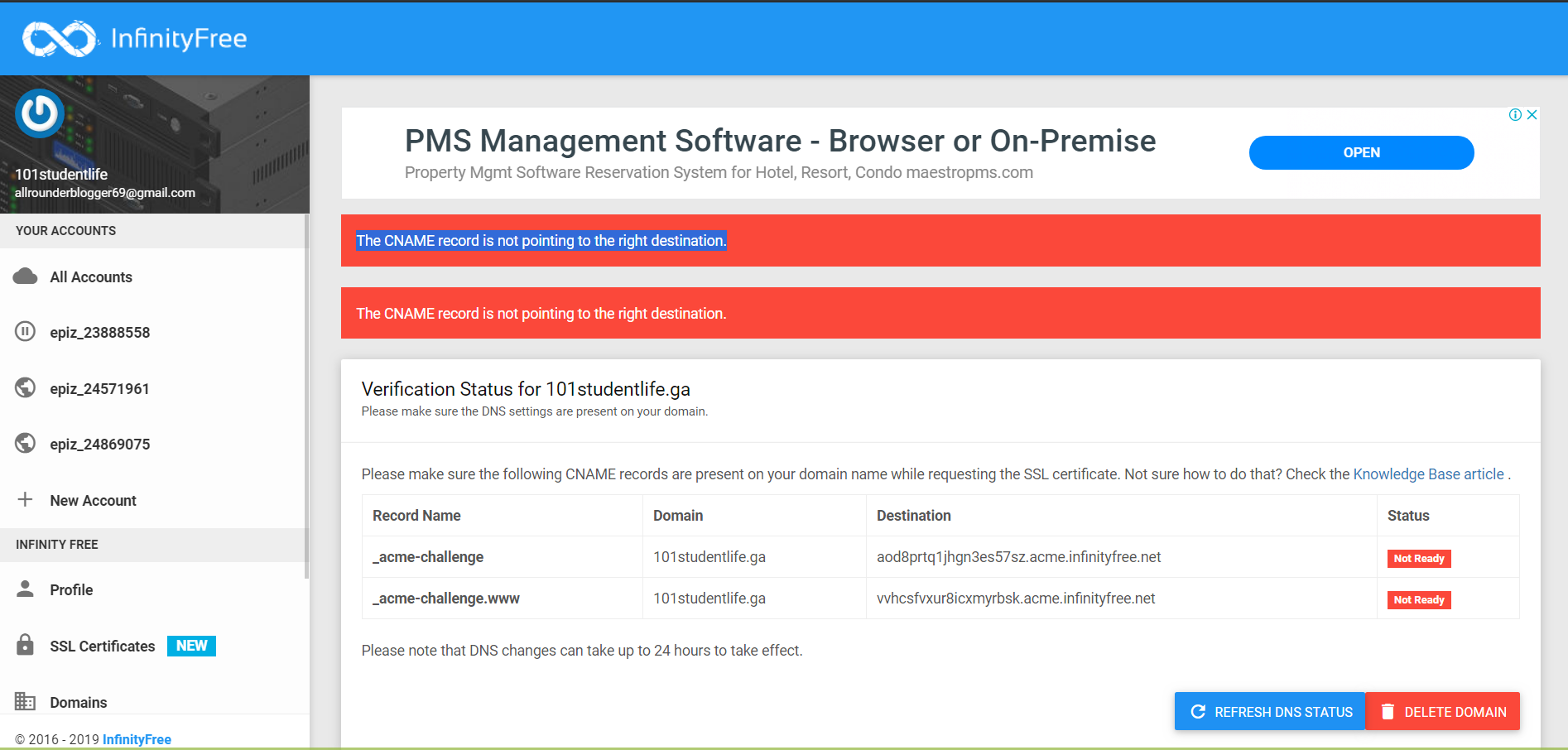
Task: Click the cloud icon beside All Accounts
Action: [26, 276]
